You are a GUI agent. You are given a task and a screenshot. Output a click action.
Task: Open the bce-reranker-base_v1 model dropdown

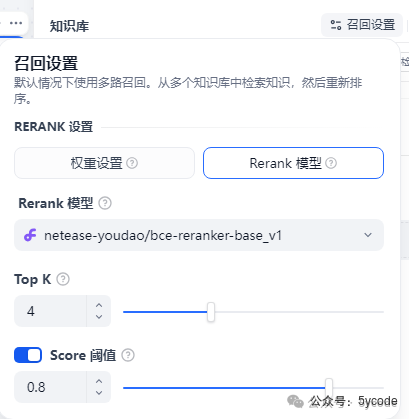tap(199, 235)
